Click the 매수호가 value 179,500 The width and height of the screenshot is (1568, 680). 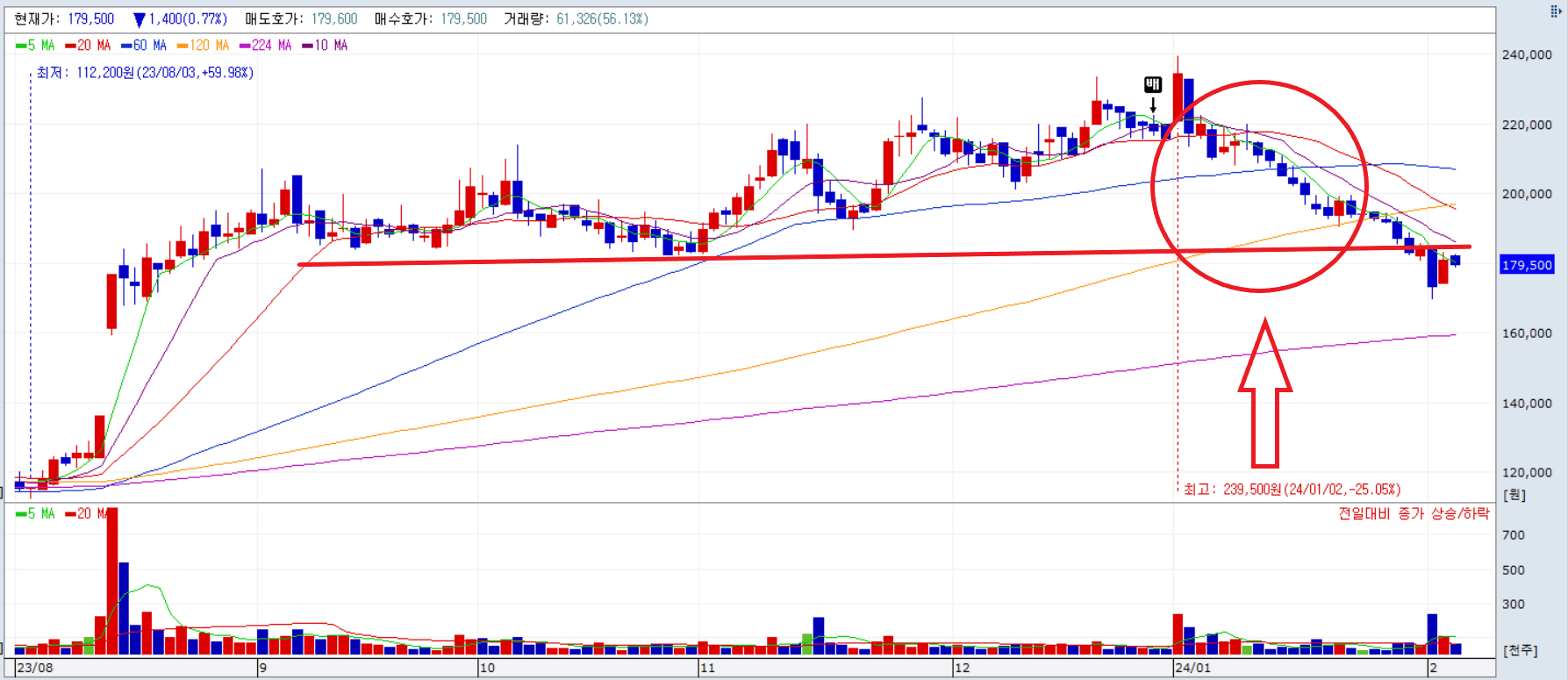click(x=463, y=19)
